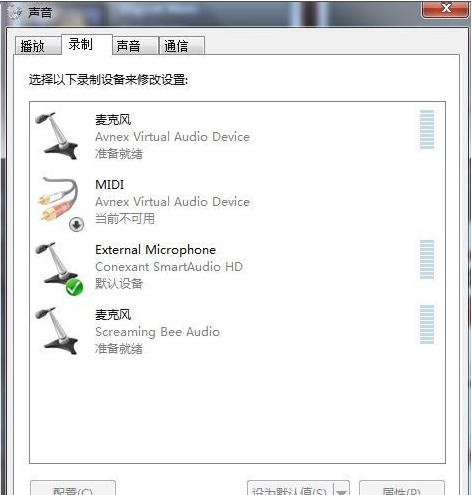Screen dimensions: 472x495
Task: Click the MIDI unavailable down-arrow badge
Action: [x=76, y=224]
